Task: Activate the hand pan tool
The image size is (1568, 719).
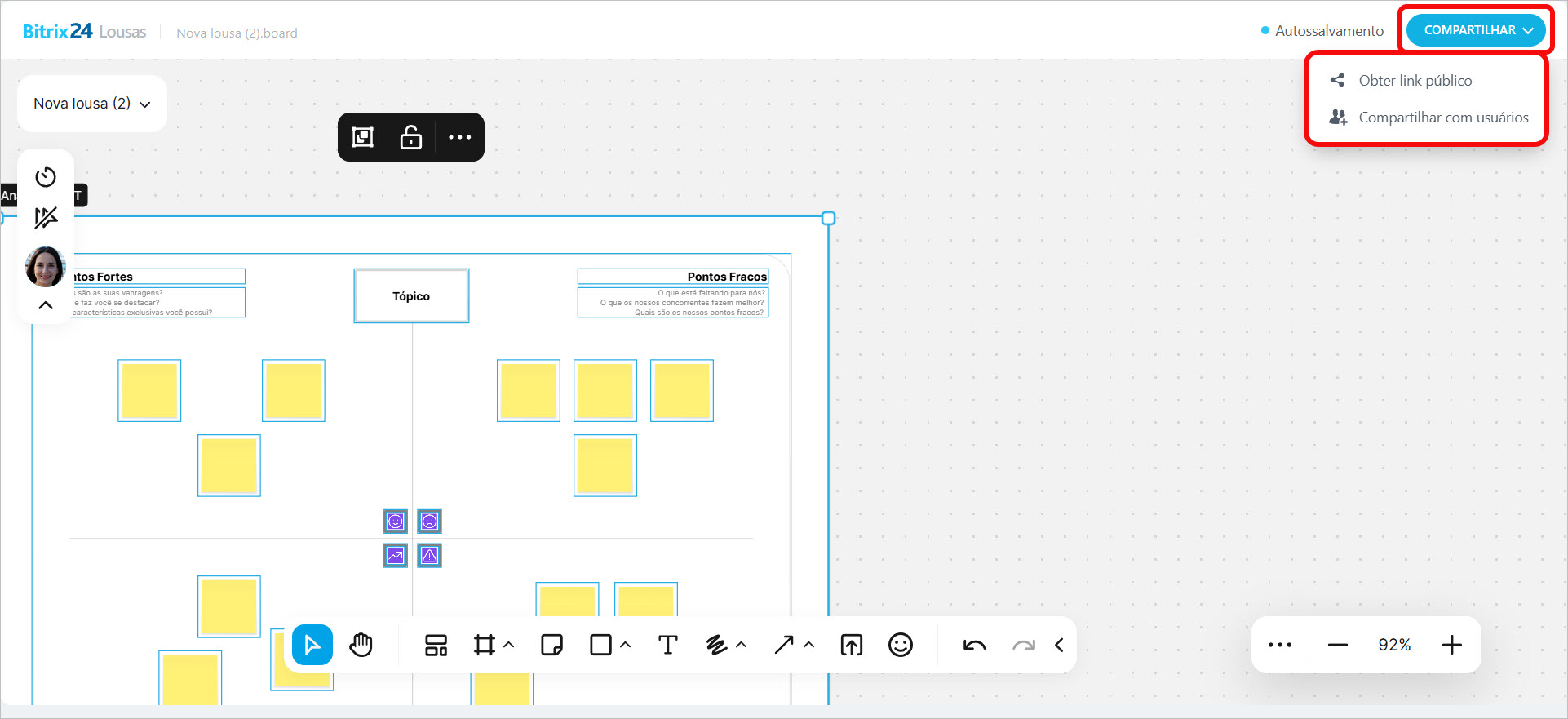Action: (x=361, y=646)
